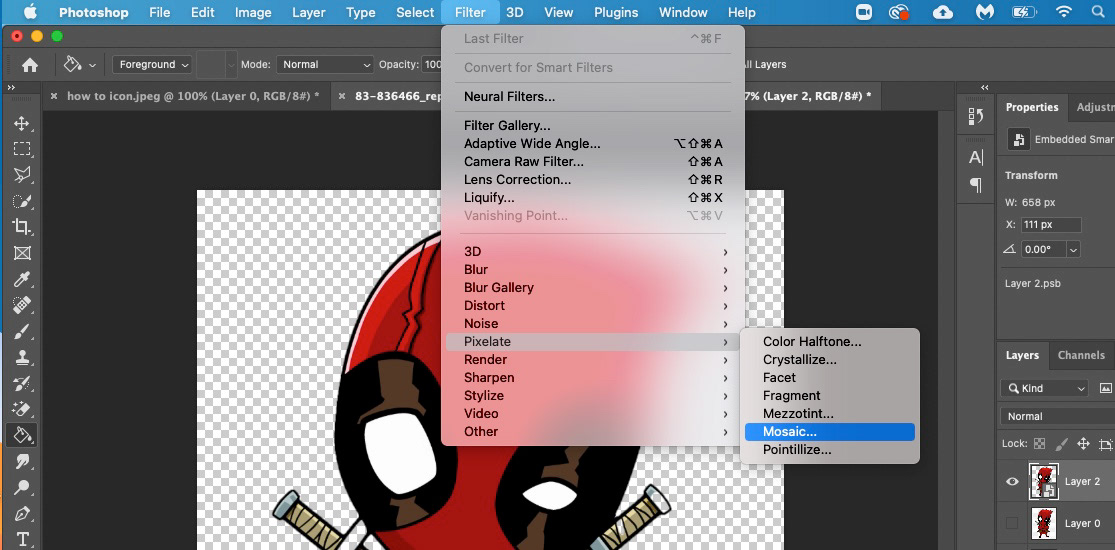1115x550 pixels.
Task: Select Layer 0 thumbnail
Action: pos(1043,524)
